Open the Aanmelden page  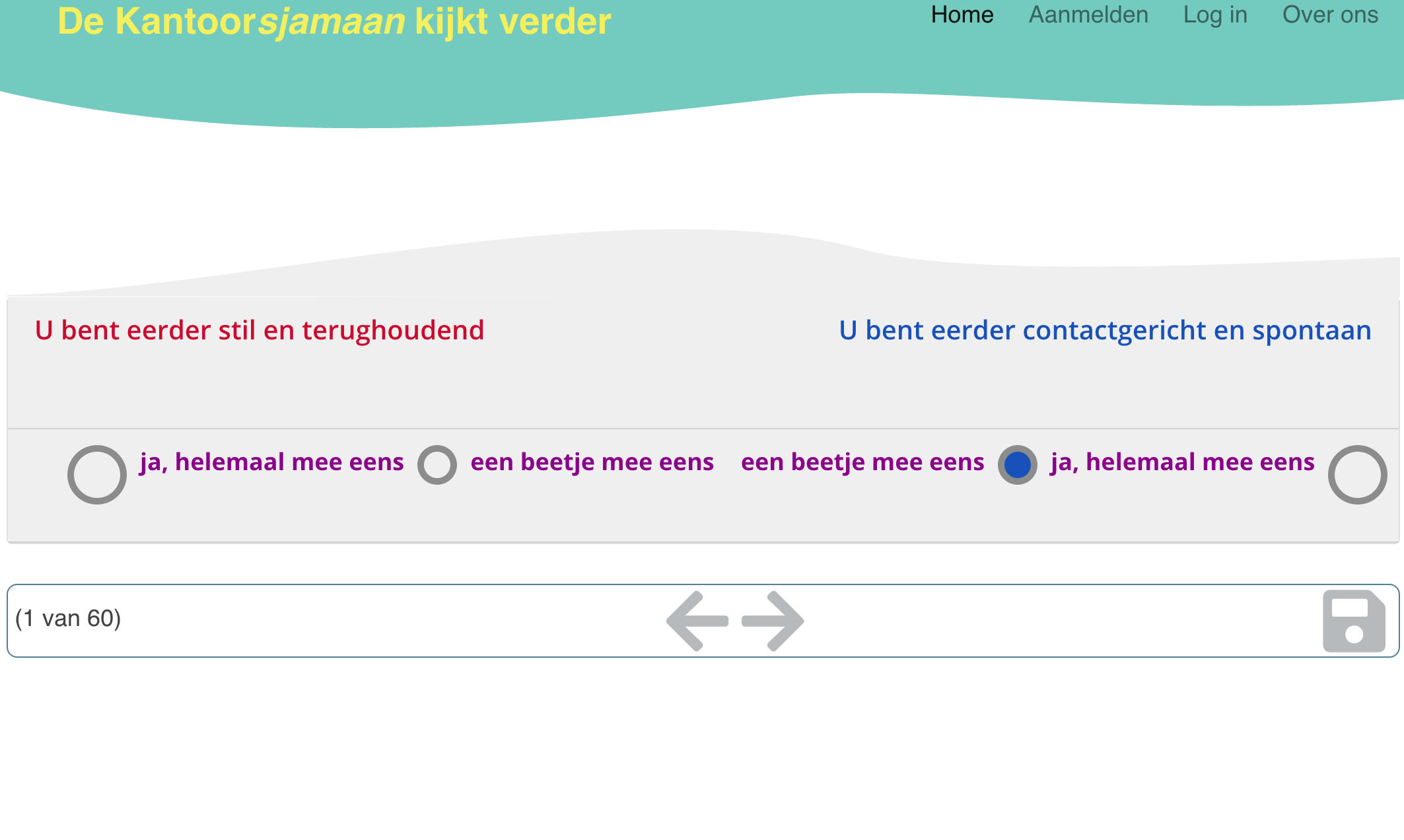[1088, 15]
